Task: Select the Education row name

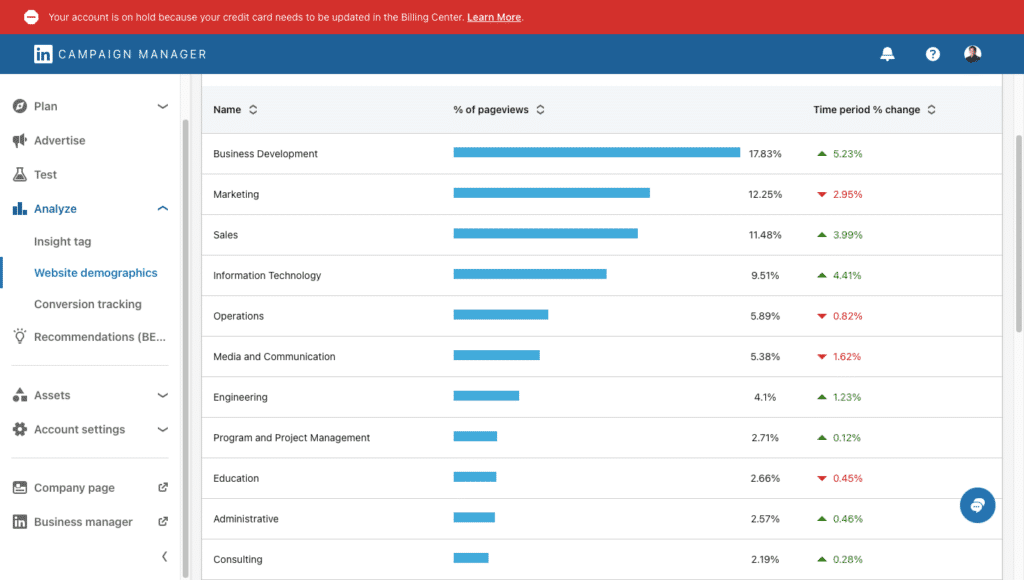Action: point(236,478)
